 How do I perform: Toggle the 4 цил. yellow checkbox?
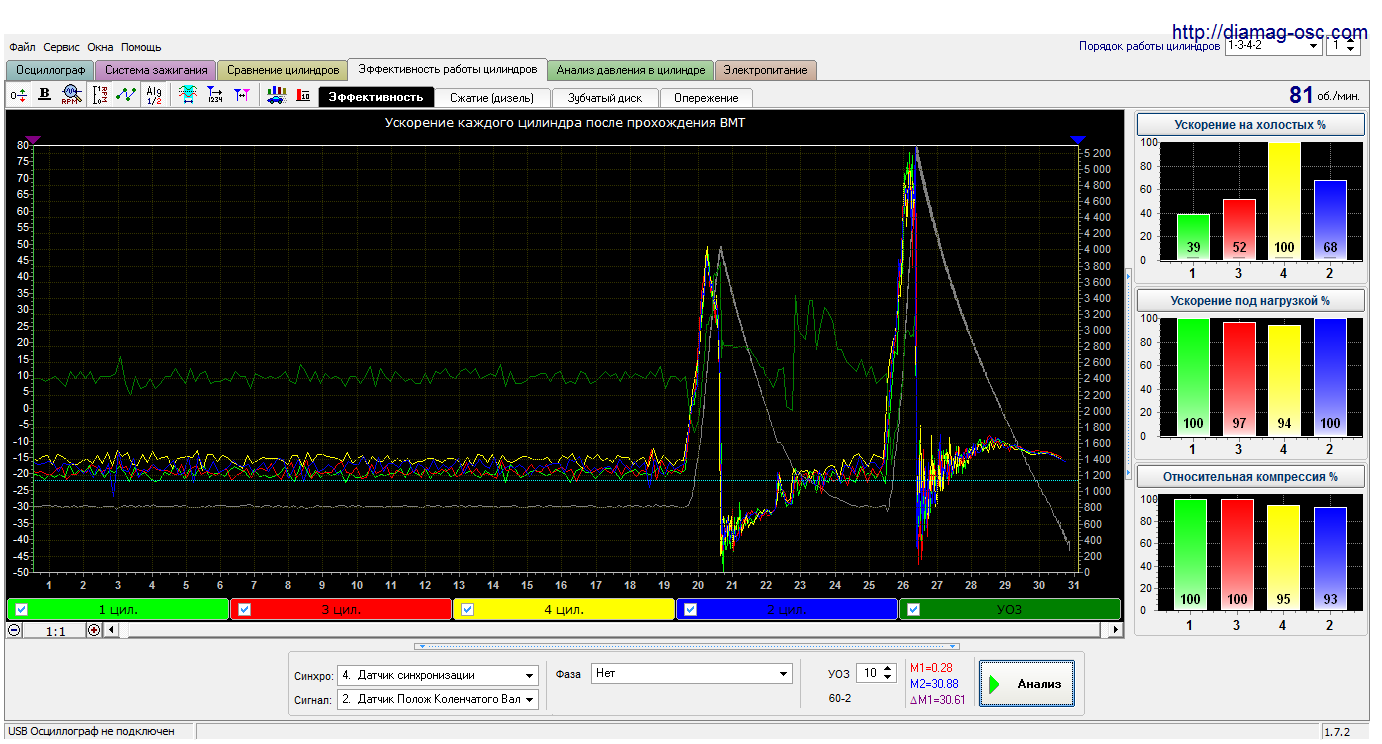468,609
